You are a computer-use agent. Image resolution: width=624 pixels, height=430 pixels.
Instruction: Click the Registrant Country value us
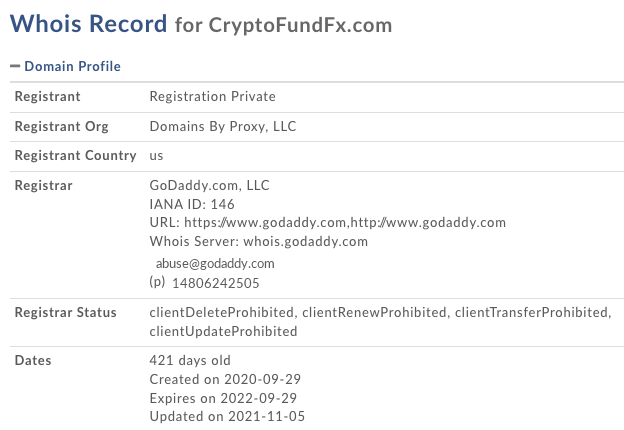pyautogui.click(x=156, y=156)
